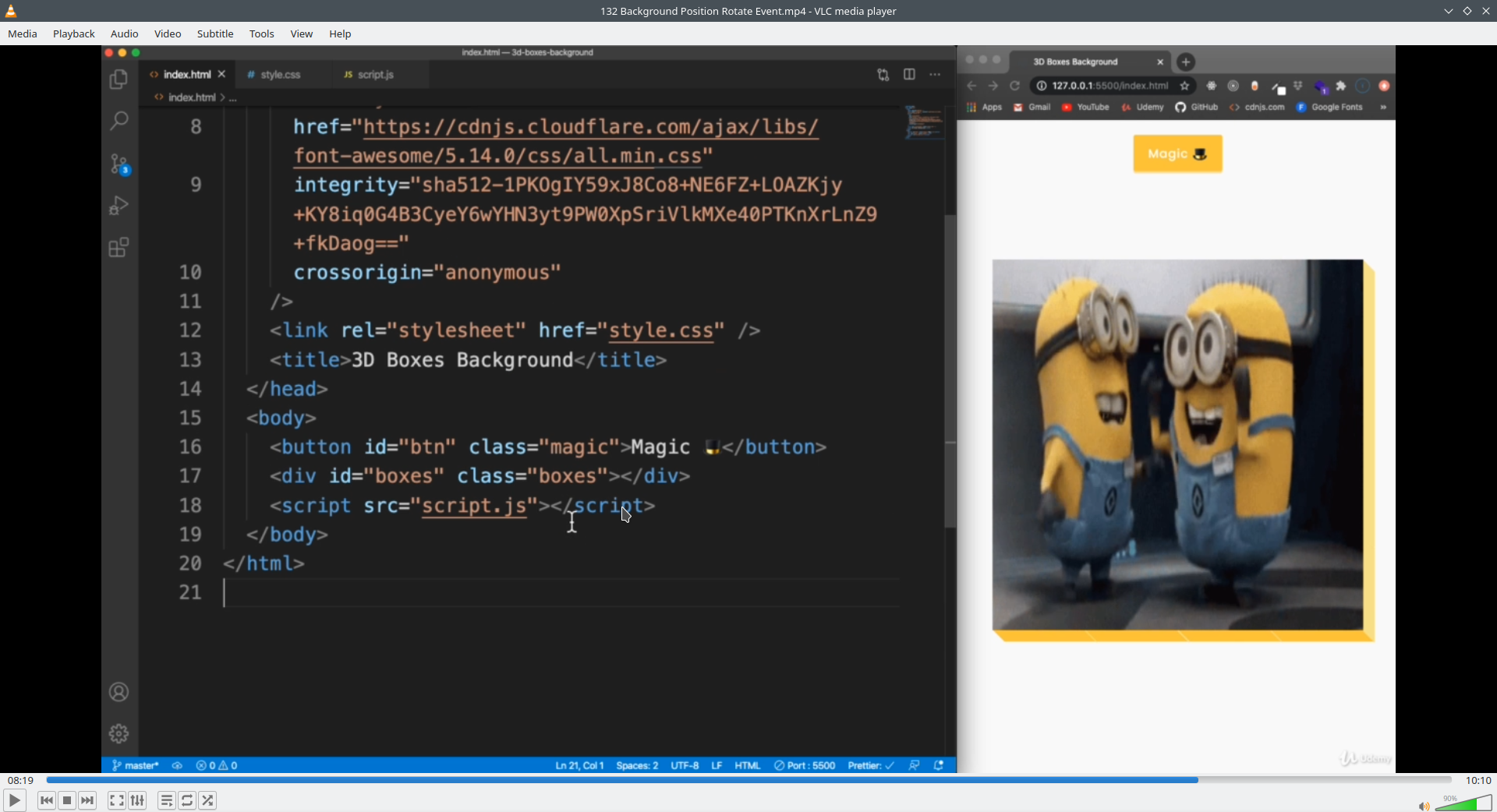The image size is (1497, 812).
Task: Click the yellow Magic button in browser
Action: [1177, 154]
